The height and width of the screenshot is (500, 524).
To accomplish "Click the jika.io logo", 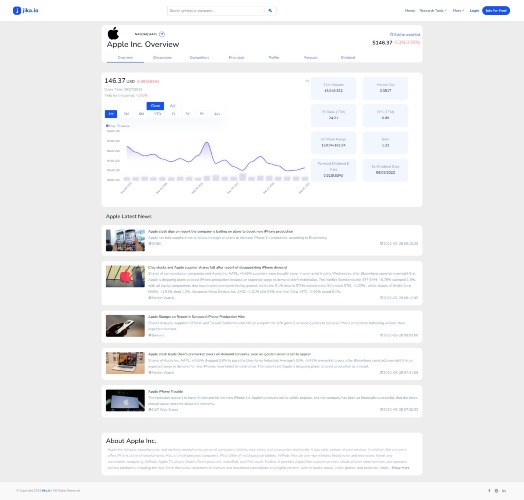I will pyautogui.click(x=26, y=10).
